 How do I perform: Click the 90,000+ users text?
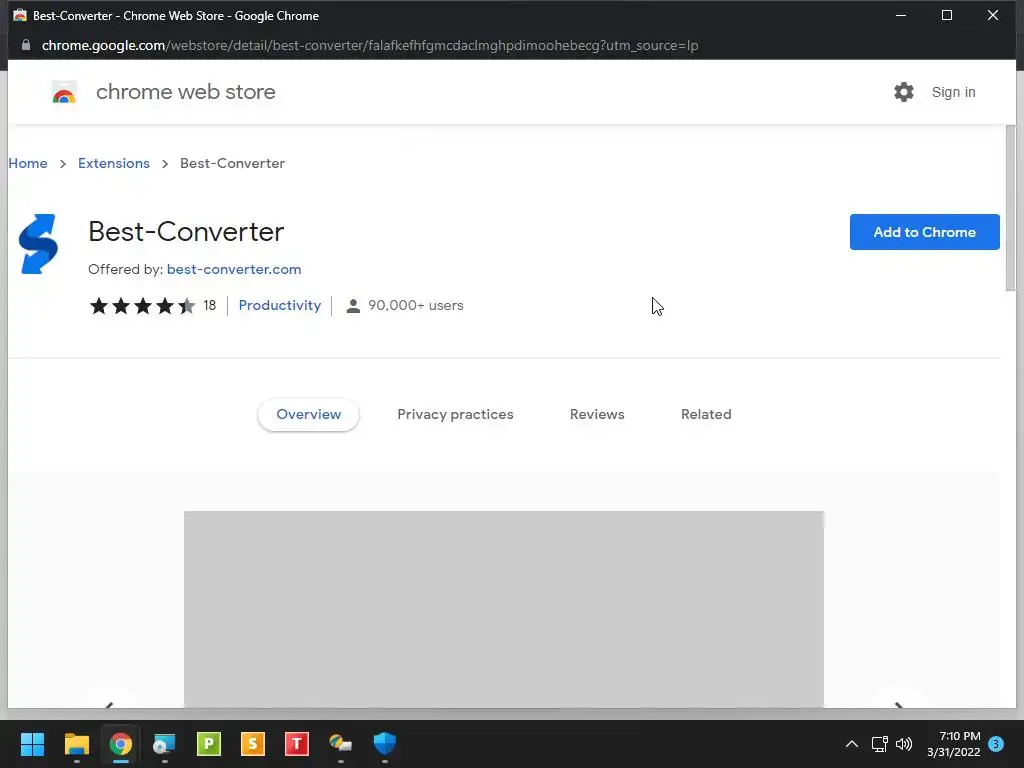[415, 305]
